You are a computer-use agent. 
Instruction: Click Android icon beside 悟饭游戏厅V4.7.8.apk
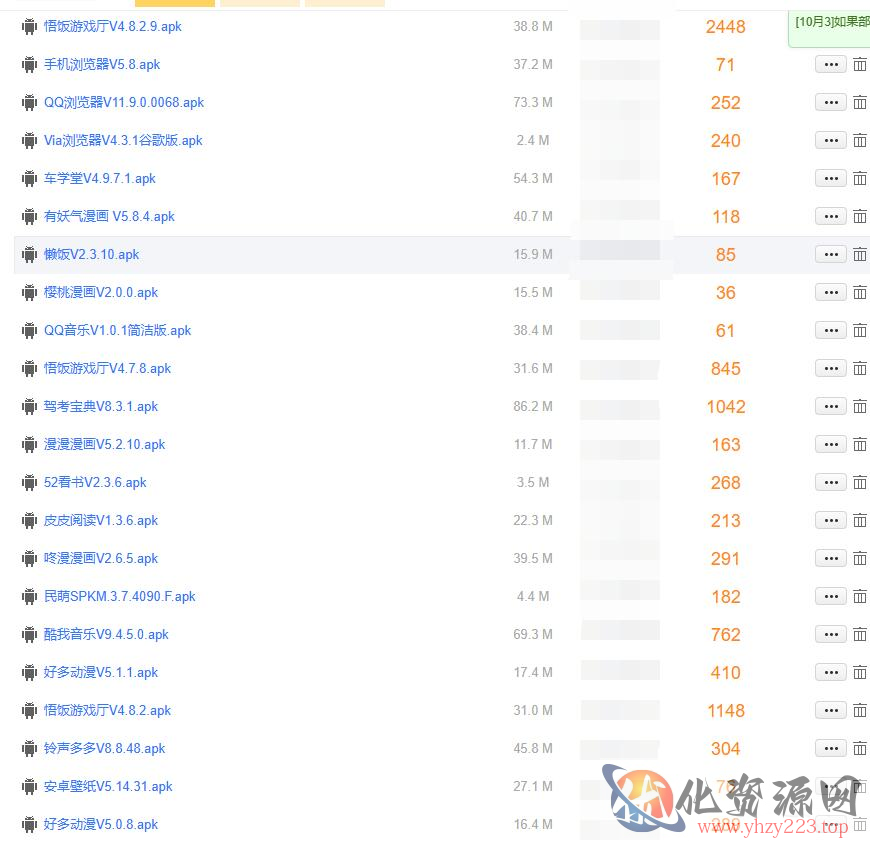pos(29,369)
